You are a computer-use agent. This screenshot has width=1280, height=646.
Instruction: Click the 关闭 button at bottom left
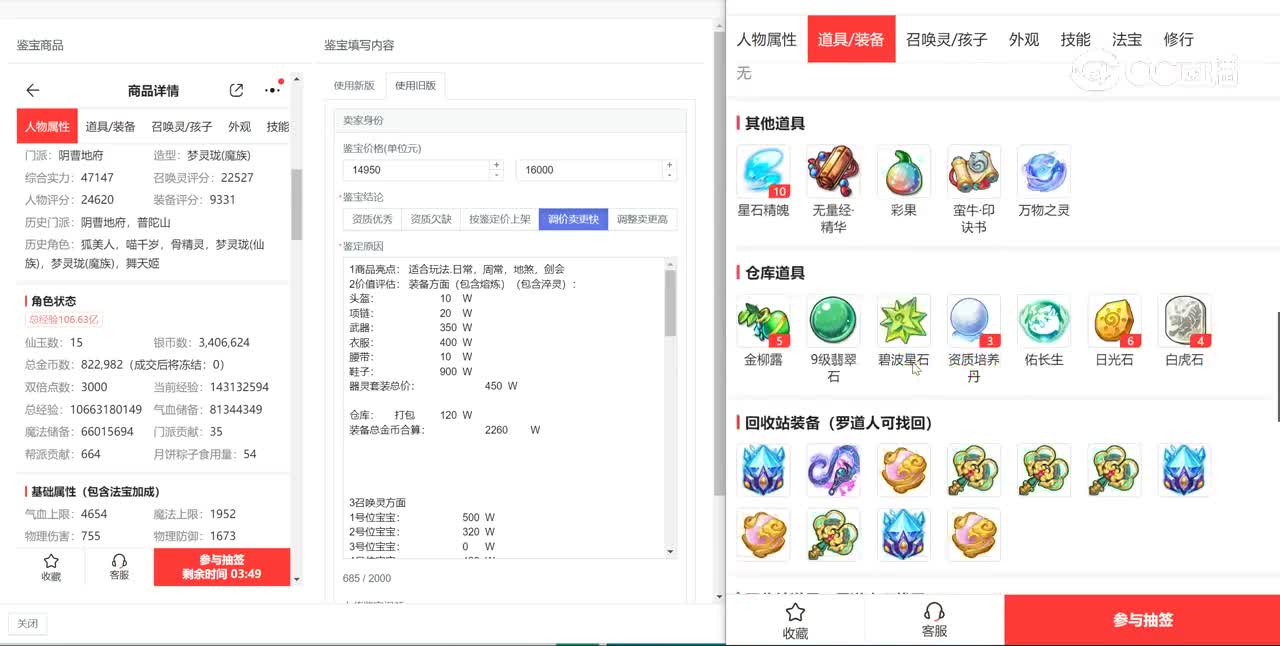point(27,624)
